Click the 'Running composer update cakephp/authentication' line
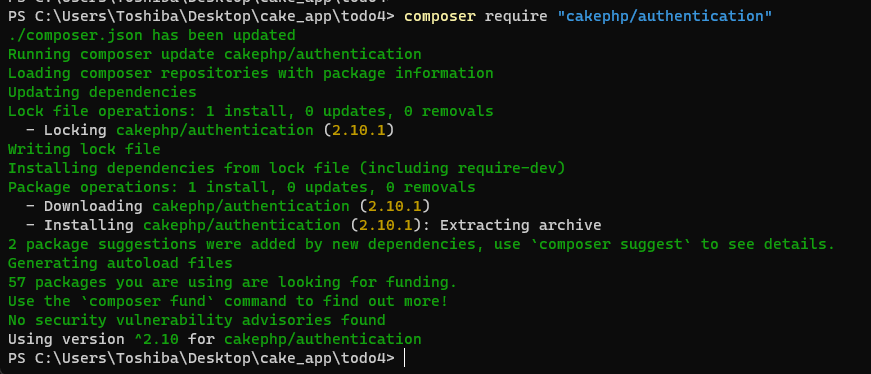 point(214,54)
